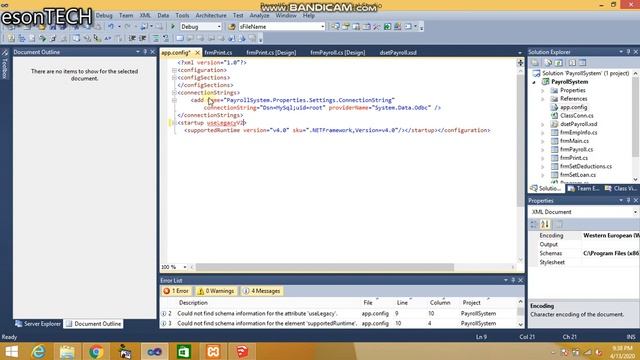The height and width of the screenshot is (360, 640).
Task: Collapse the startup element outline
Action: point(174,122)
